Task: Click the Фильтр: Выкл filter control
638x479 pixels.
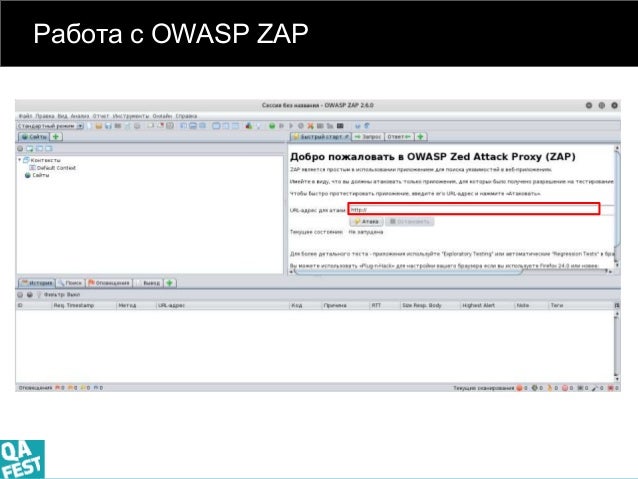Action: click(x=58, y=294)
